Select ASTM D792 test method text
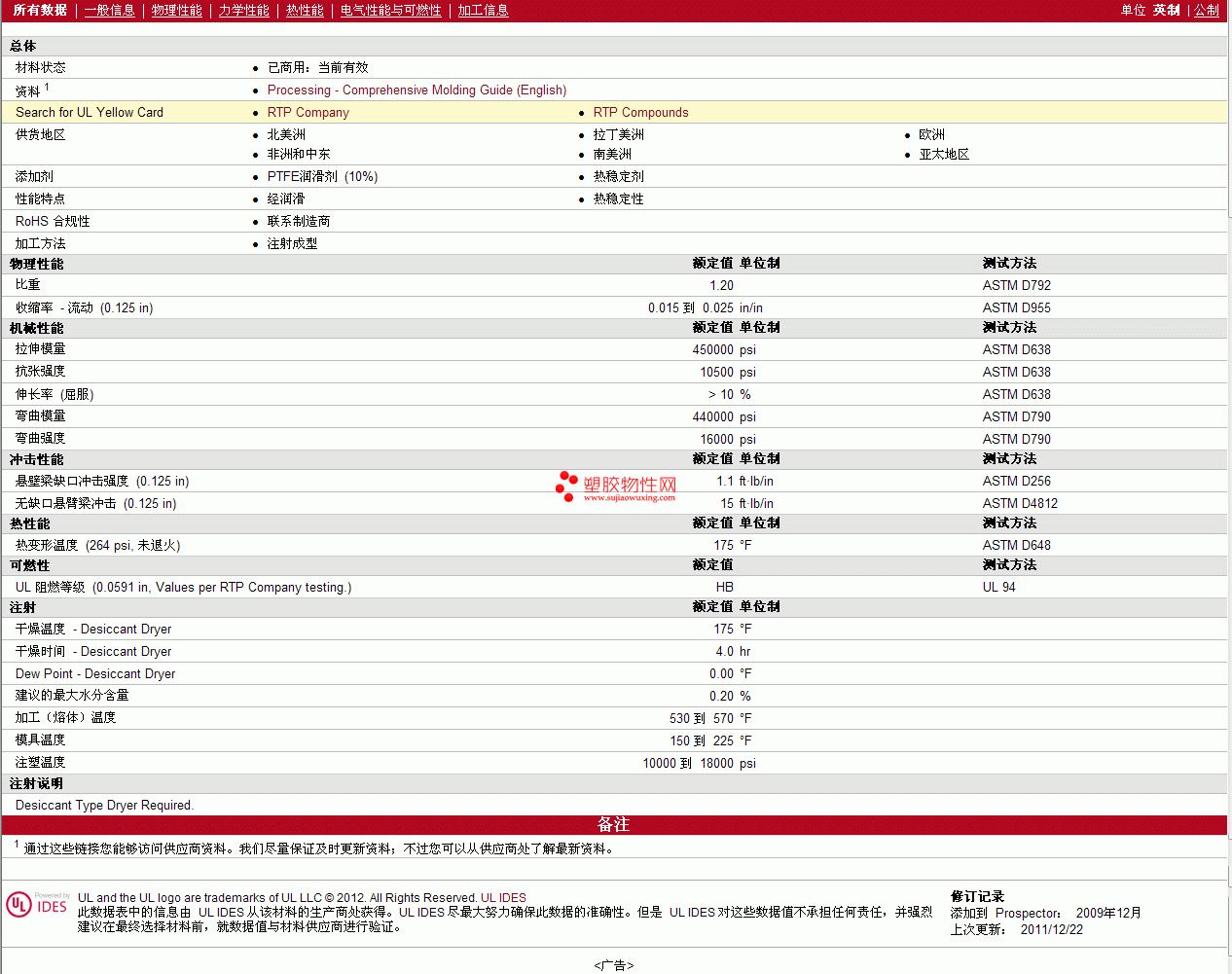 (x=1017, y=285)
